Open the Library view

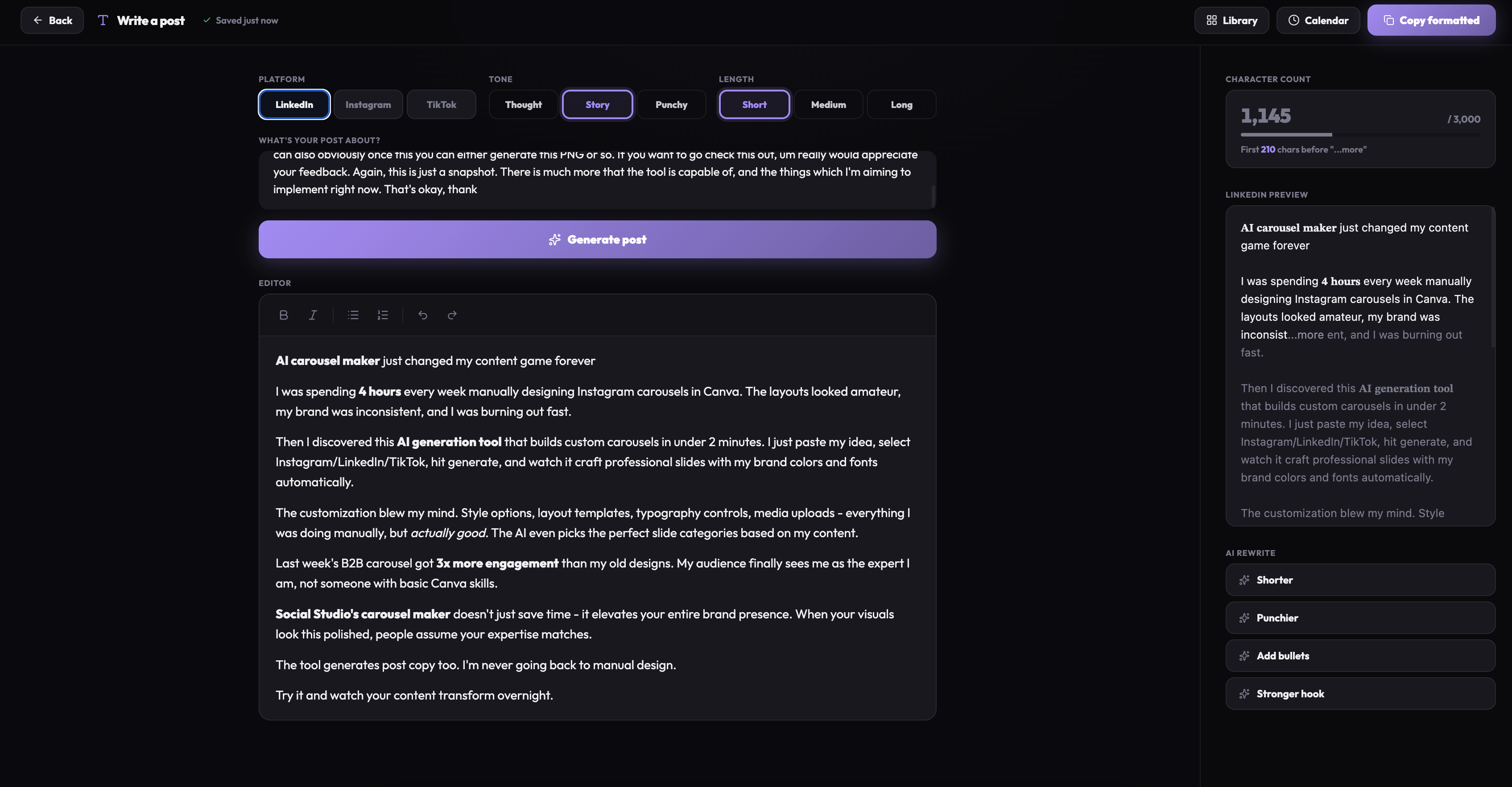pyautogui.click(x=1231, y=21)
